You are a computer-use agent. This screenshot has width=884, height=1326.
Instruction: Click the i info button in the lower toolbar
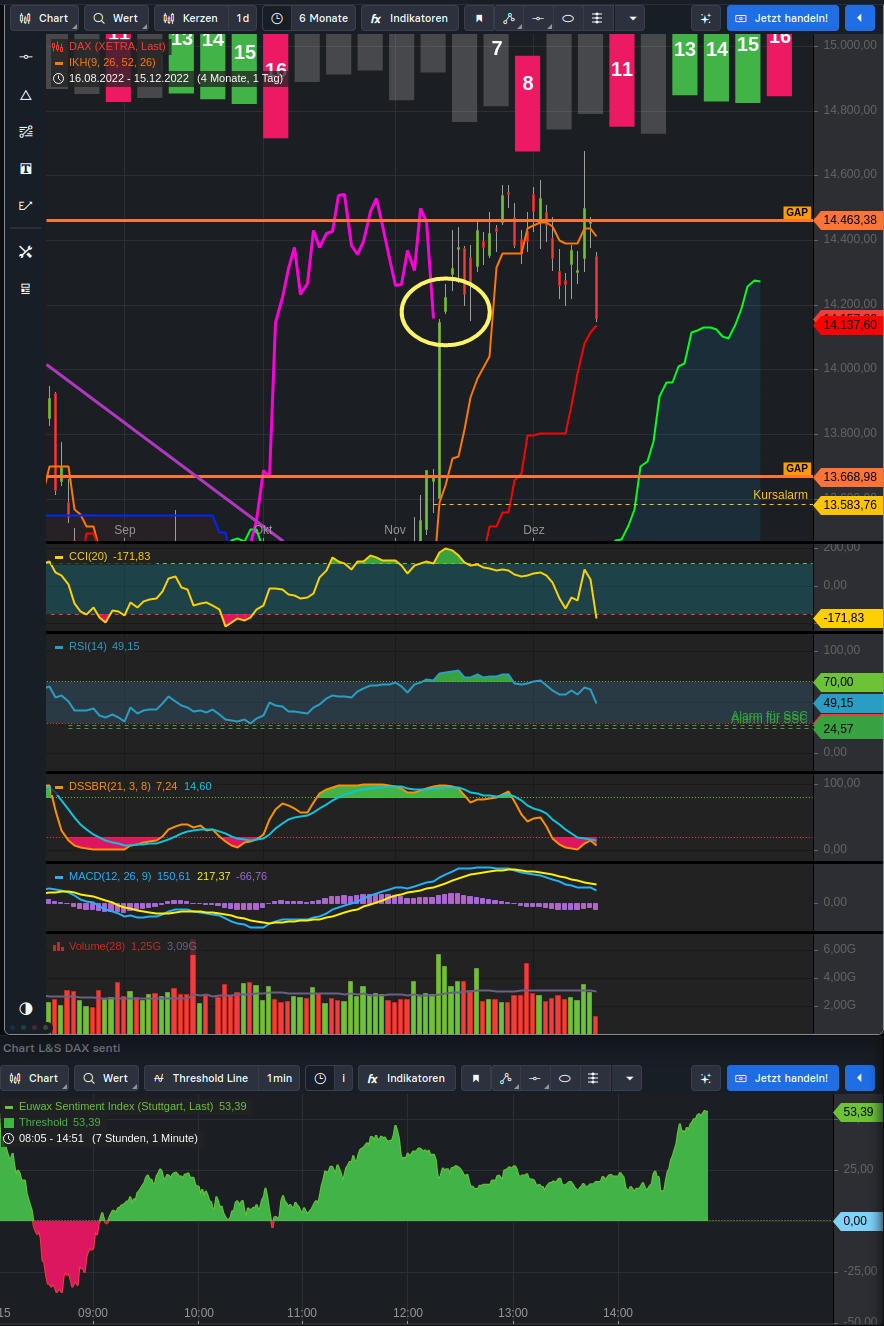(x=344, y=1078)
